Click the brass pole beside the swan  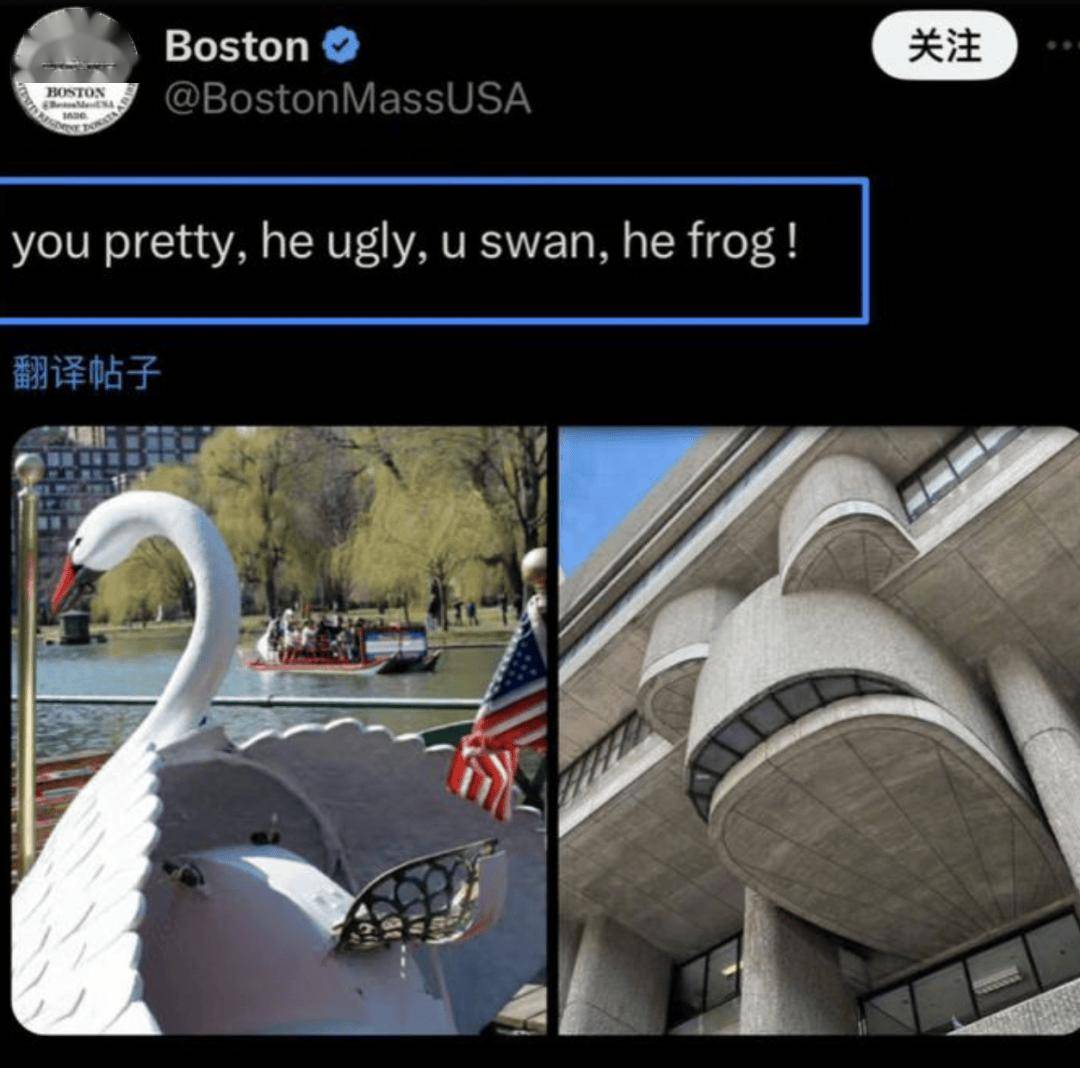(x=28, y=661)
